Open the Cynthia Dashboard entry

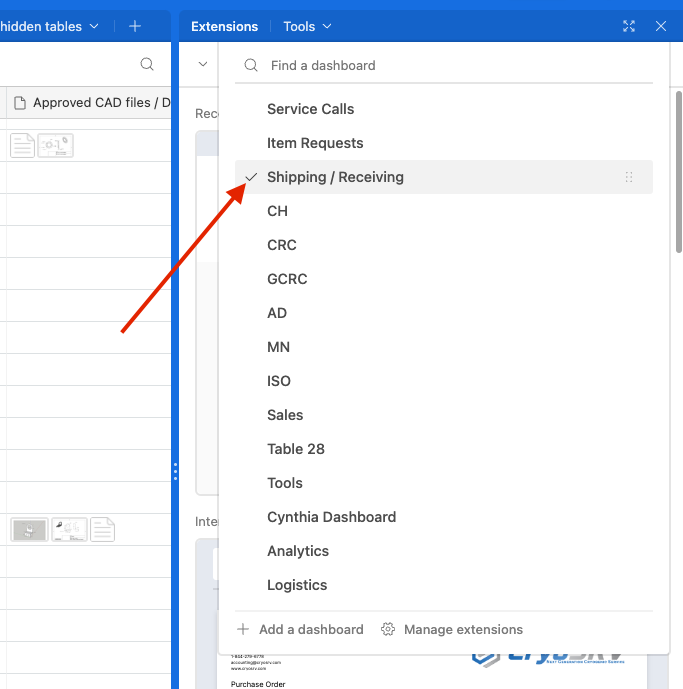tap(331, 517)
